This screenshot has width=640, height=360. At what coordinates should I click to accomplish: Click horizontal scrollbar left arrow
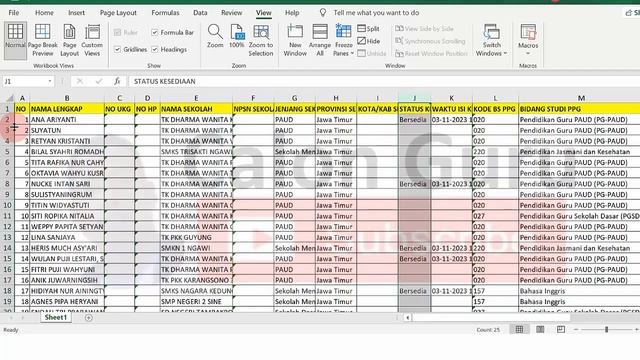tap(407, 318)
